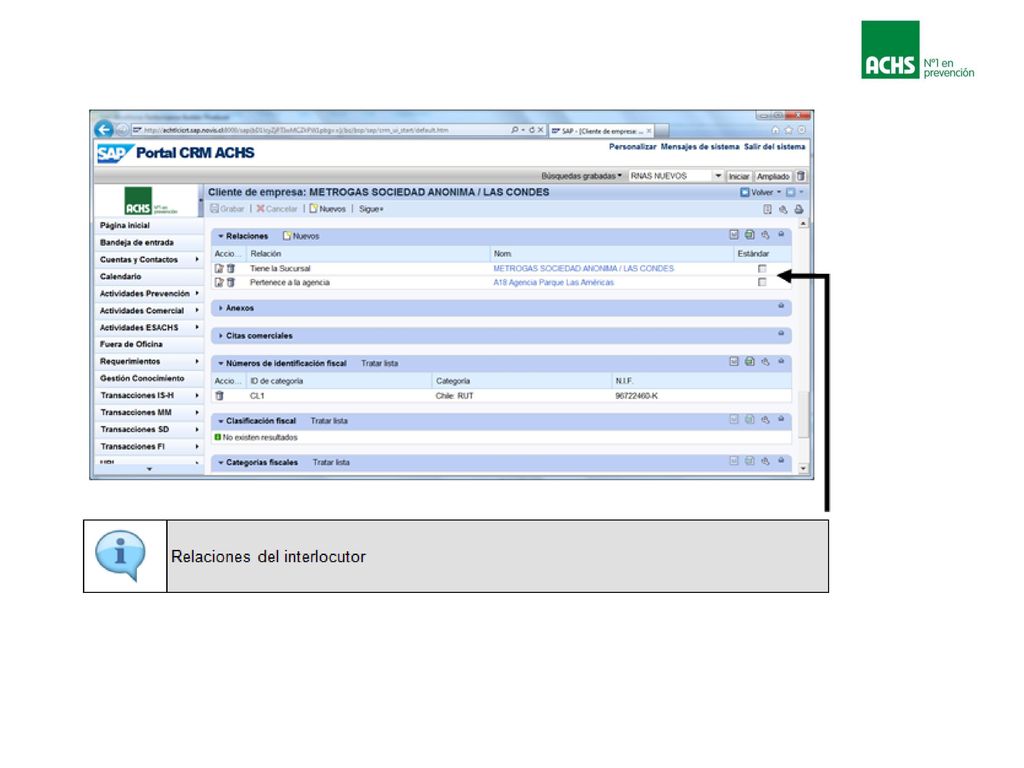The width and height of the screenshot is (1024, 768).
Task: Open Fuera de Oficina in sidebar
Action: 149,345
